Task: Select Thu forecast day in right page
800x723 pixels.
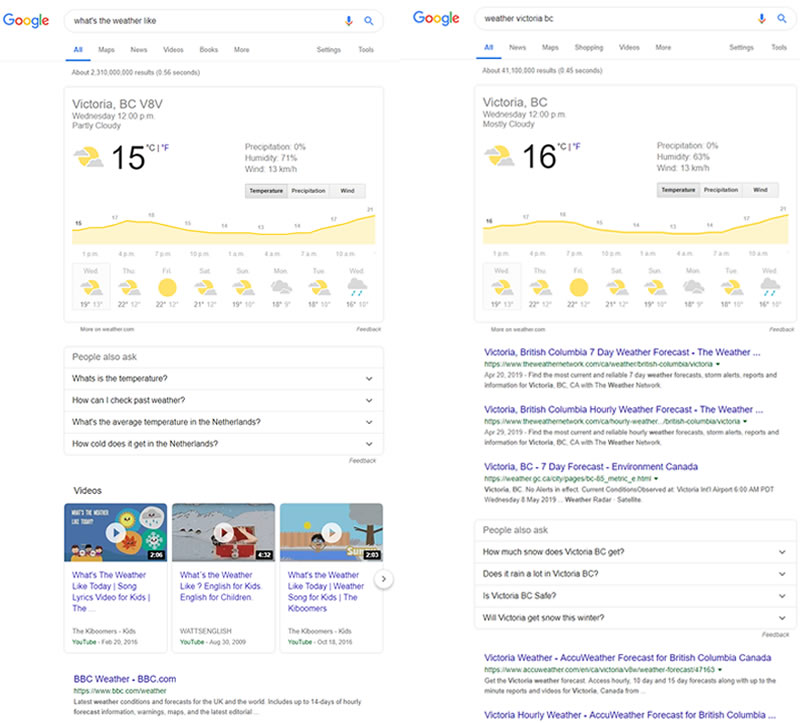Action: coord(540,287)
